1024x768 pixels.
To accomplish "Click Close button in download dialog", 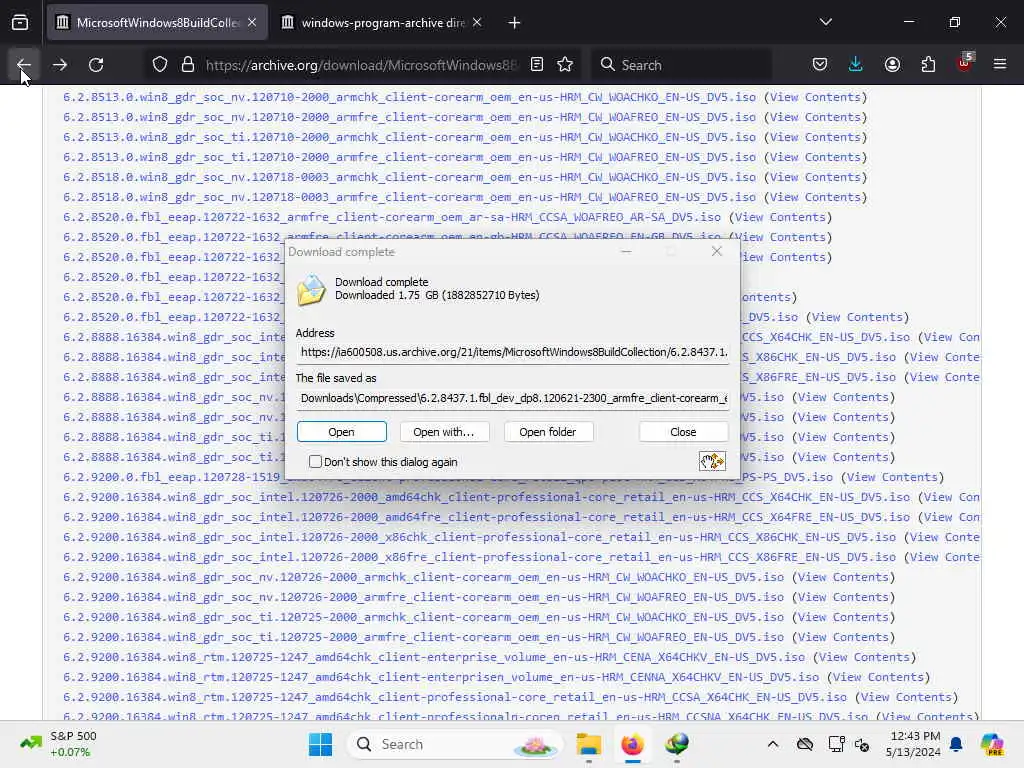I will [683, 432].
